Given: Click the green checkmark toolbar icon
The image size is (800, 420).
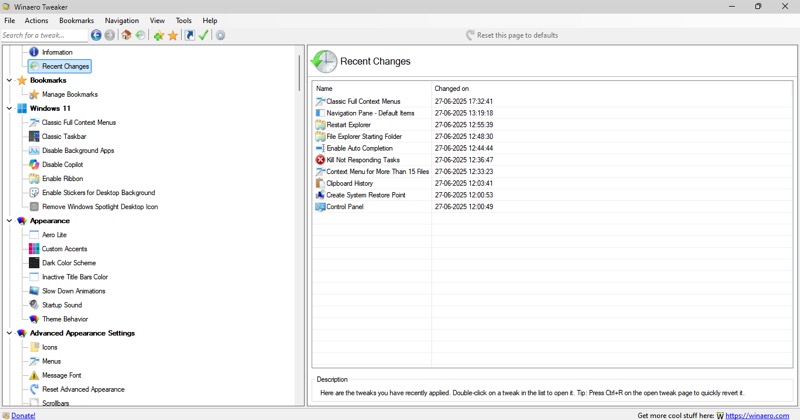Looking at the screenshot, I should 204,35.
